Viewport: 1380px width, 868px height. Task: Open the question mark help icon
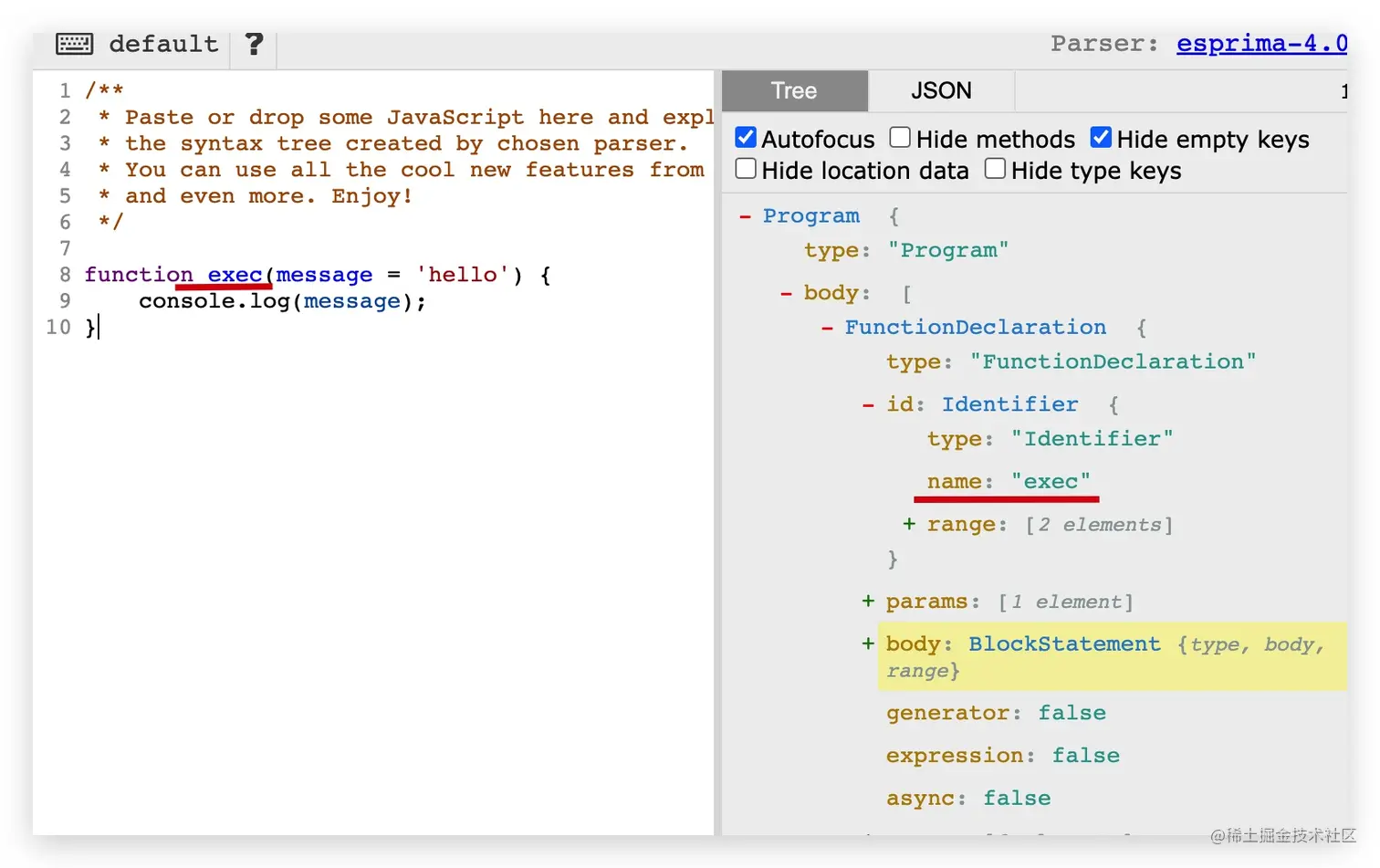click(254, 44)
